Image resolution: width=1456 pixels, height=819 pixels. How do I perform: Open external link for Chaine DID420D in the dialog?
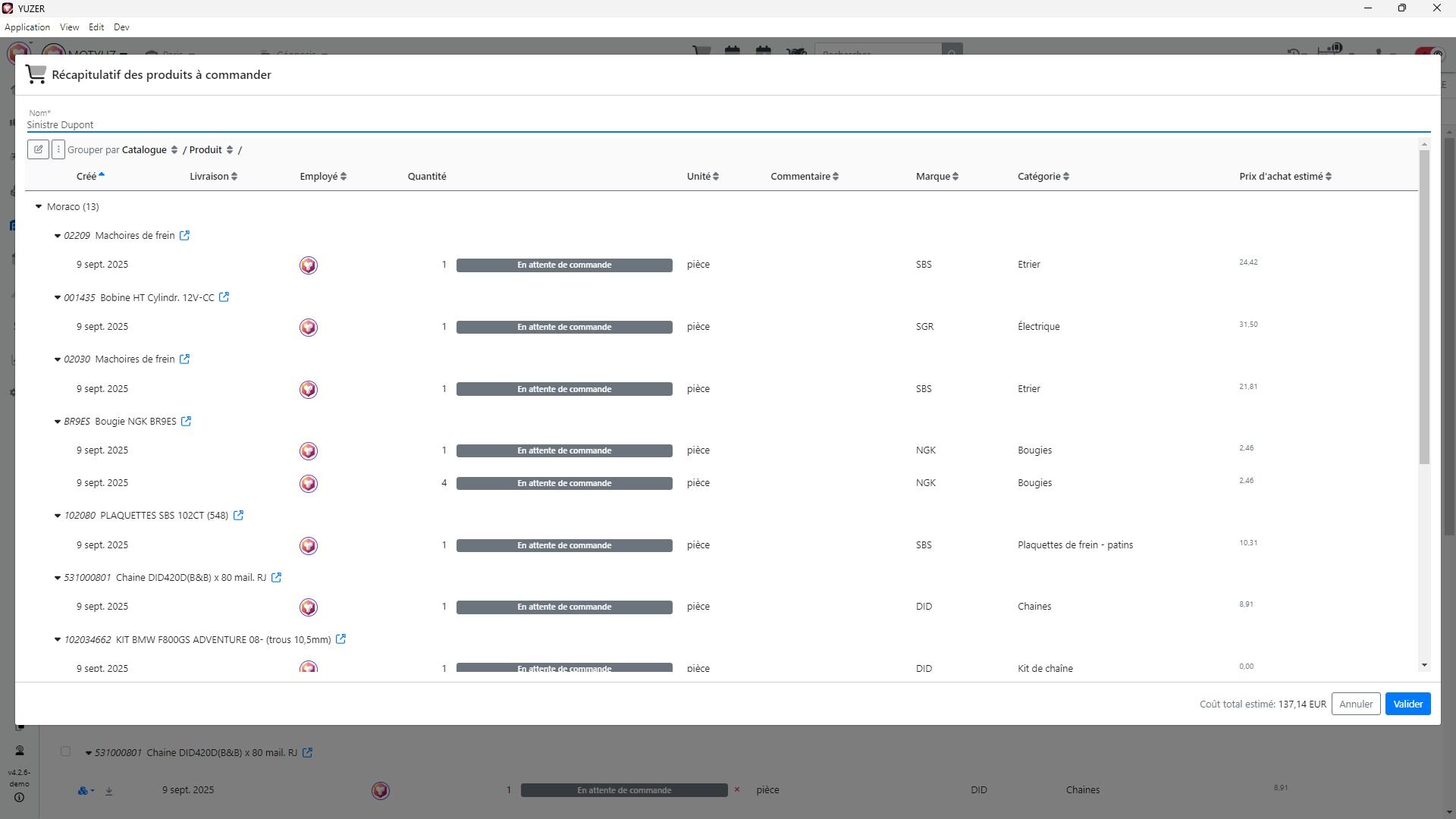coord(276,578)
